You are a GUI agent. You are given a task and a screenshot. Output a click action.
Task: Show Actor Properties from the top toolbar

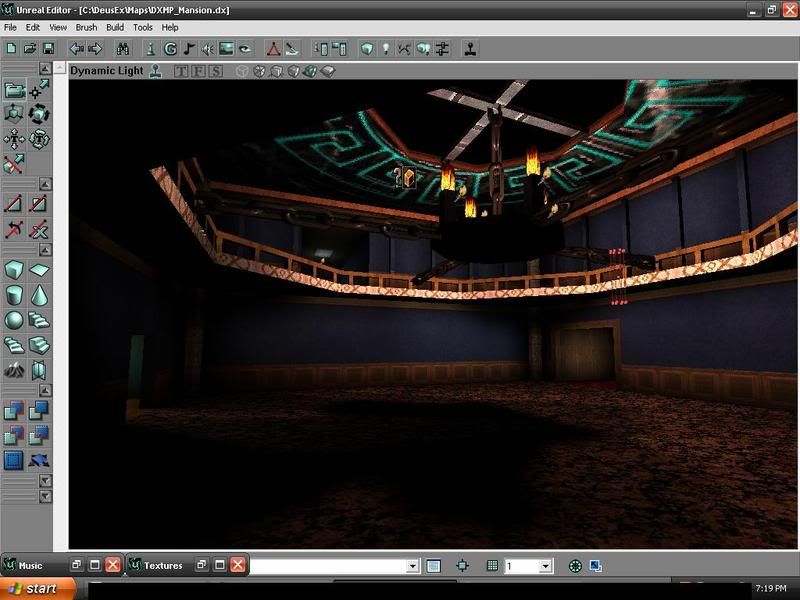click(321, 49)
